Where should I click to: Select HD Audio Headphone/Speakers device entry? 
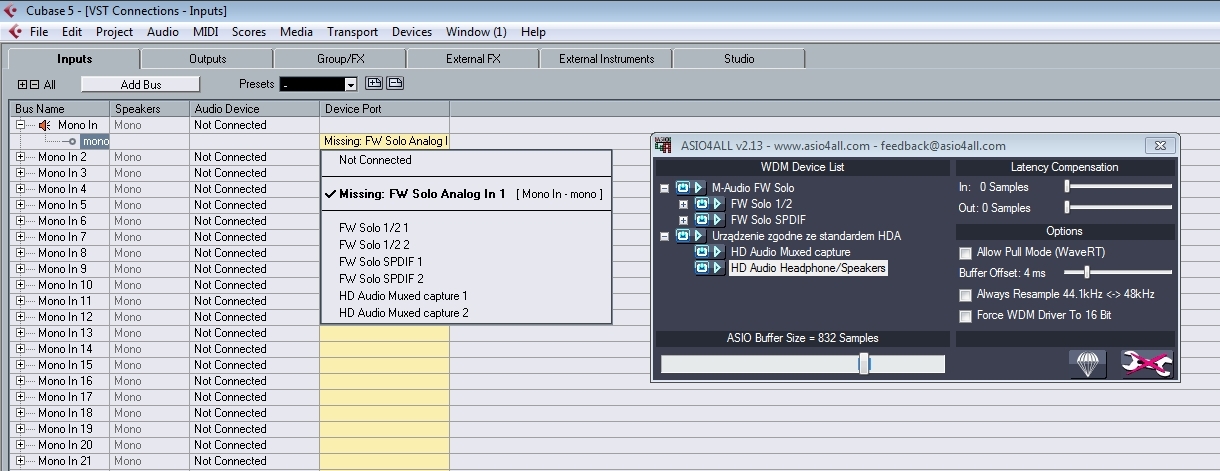(x=808, y=268)
